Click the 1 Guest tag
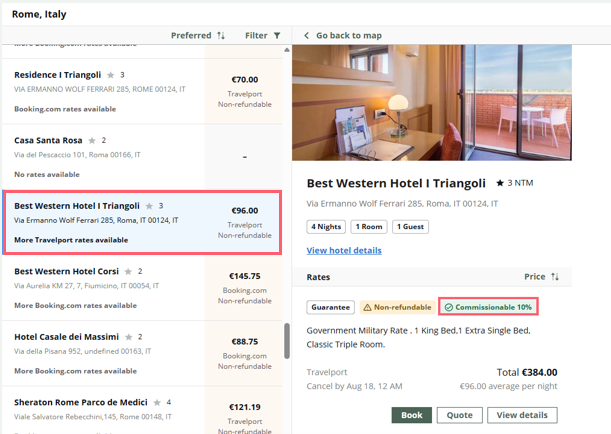The width and height of the screenshot is (611, 434). pyautogui.click(x=410, y=227)
